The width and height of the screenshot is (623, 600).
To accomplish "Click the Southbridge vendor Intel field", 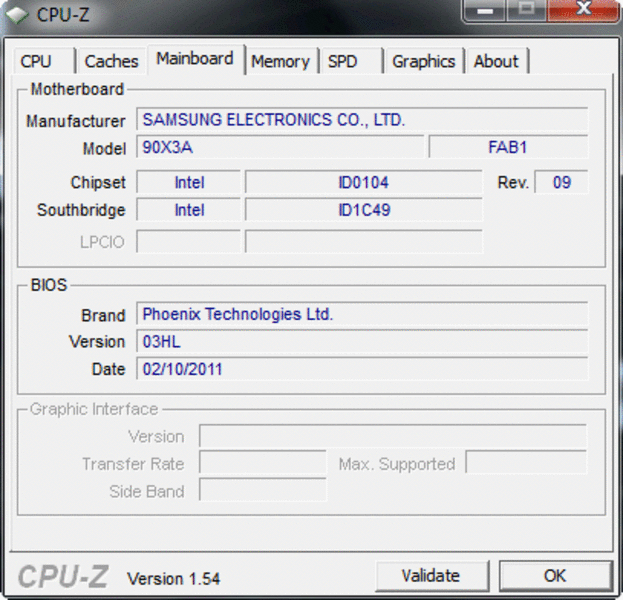I will tap(189, 210).
